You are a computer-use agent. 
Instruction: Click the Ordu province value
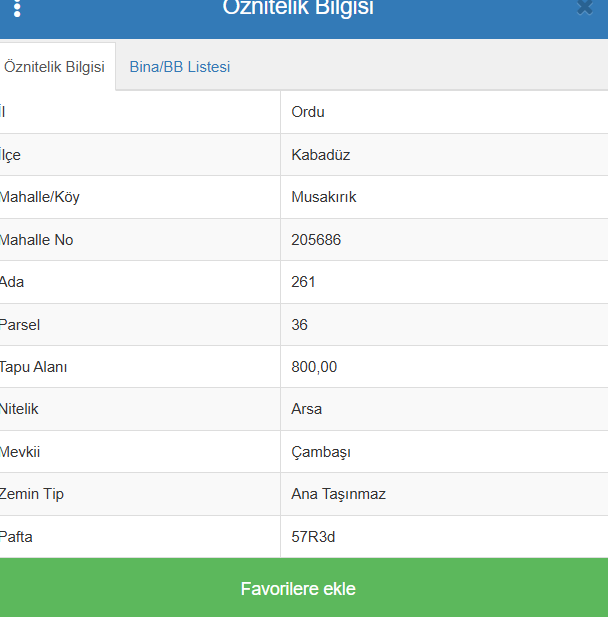(308, 112)
